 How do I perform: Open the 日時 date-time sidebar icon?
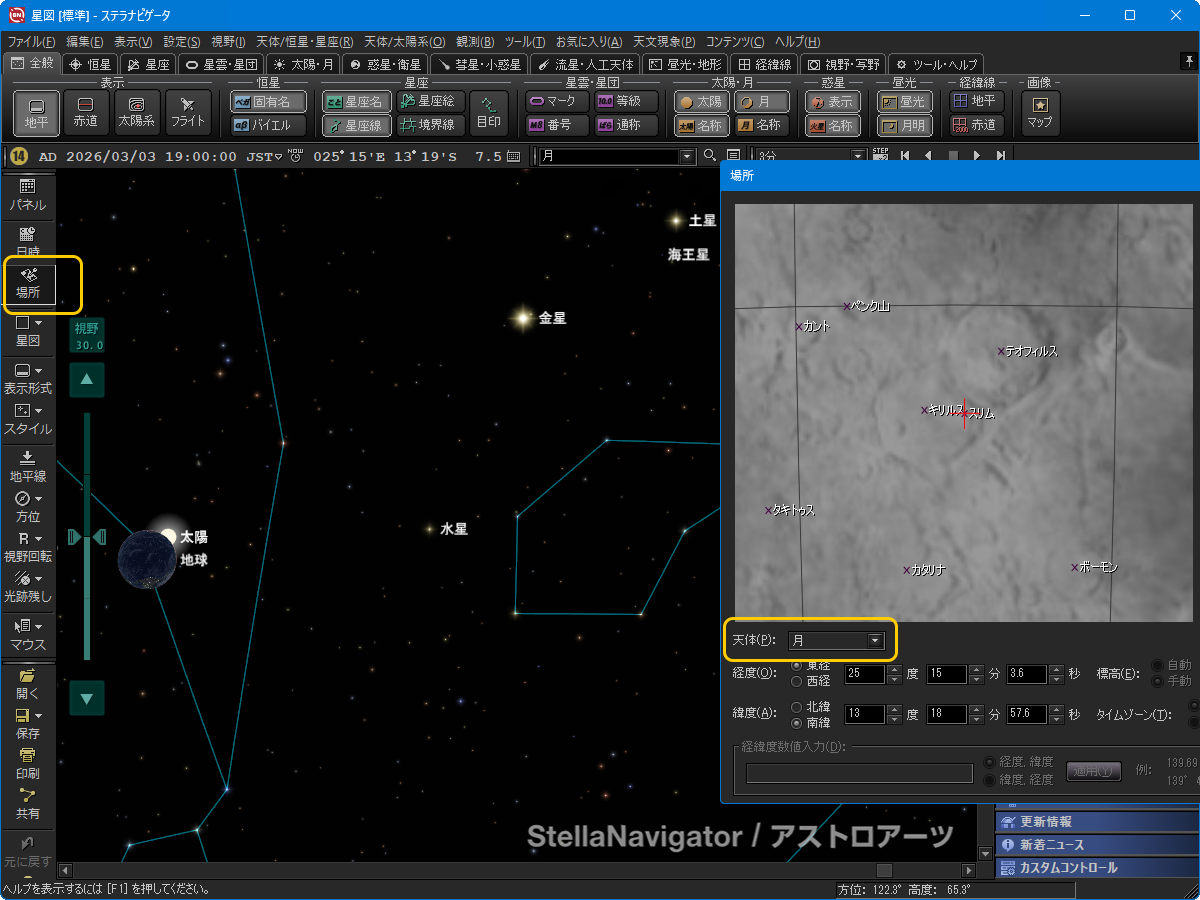coord(28,241)
